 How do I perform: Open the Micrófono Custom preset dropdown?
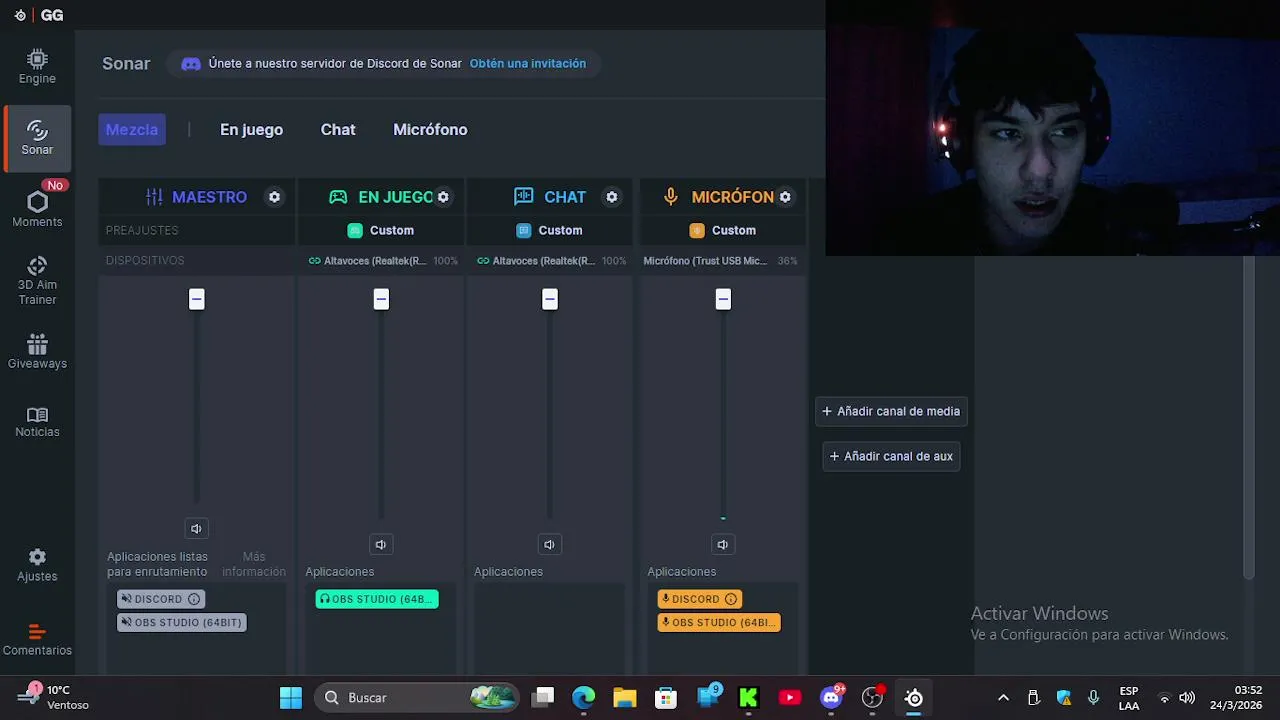click(x=722, y=230)
